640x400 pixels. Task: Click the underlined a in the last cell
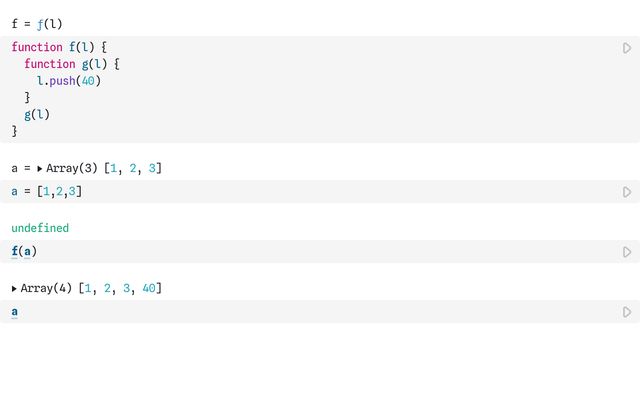click(15, 312)
